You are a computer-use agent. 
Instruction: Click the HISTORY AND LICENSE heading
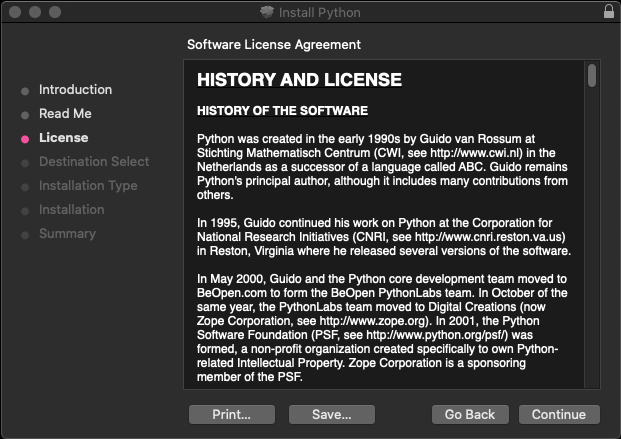[x=299, y=80]
